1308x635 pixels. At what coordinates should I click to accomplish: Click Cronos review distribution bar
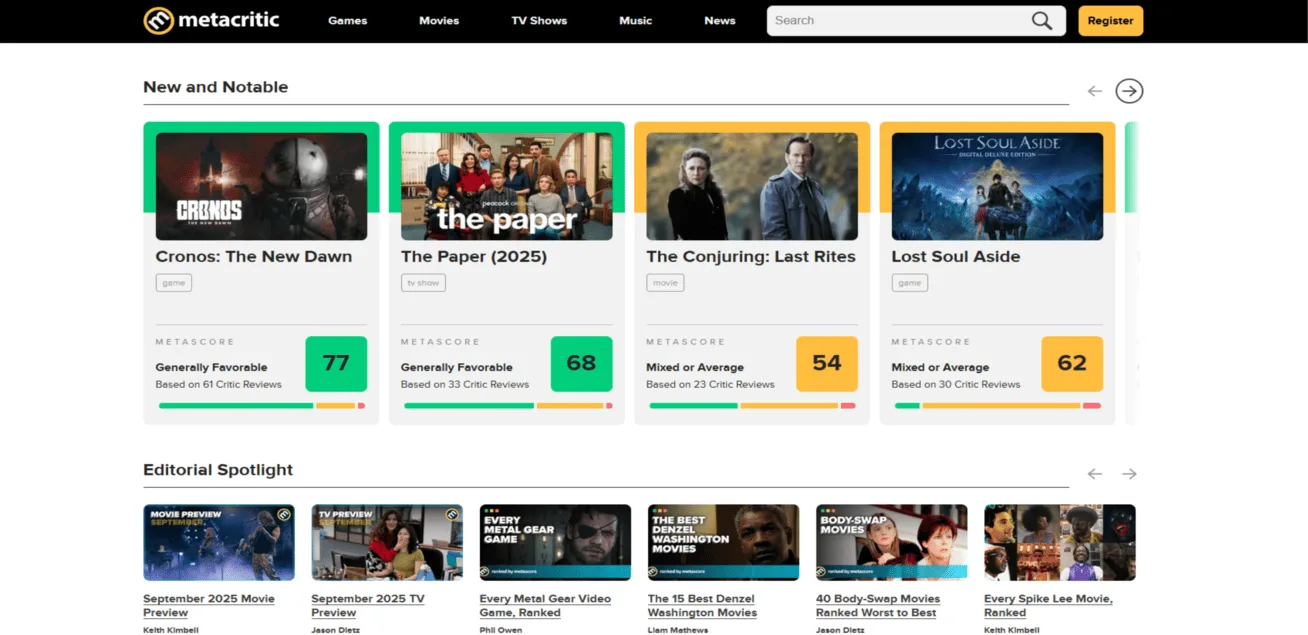pyautogui.click(x=262, y=406)
